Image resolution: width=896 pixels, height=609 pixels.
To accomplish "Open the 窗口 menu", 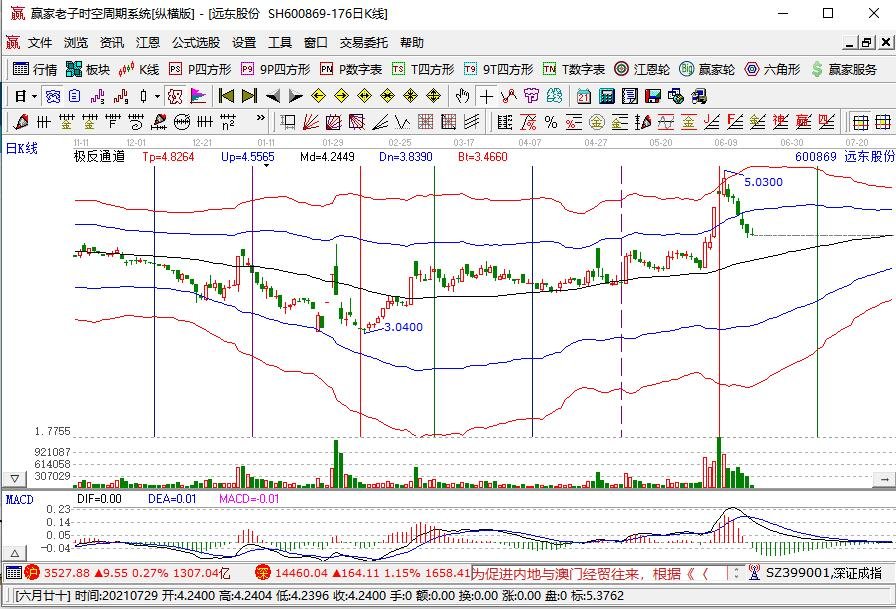I will 316,43.
